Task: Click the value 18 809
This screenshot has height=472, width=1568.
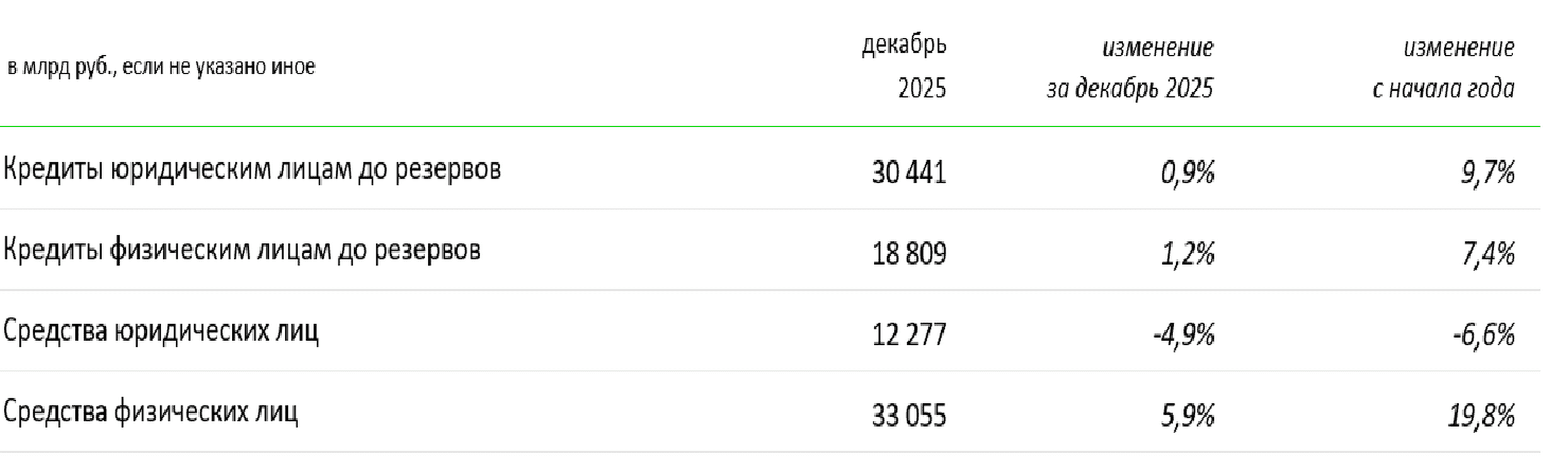Action: (909, 254)
